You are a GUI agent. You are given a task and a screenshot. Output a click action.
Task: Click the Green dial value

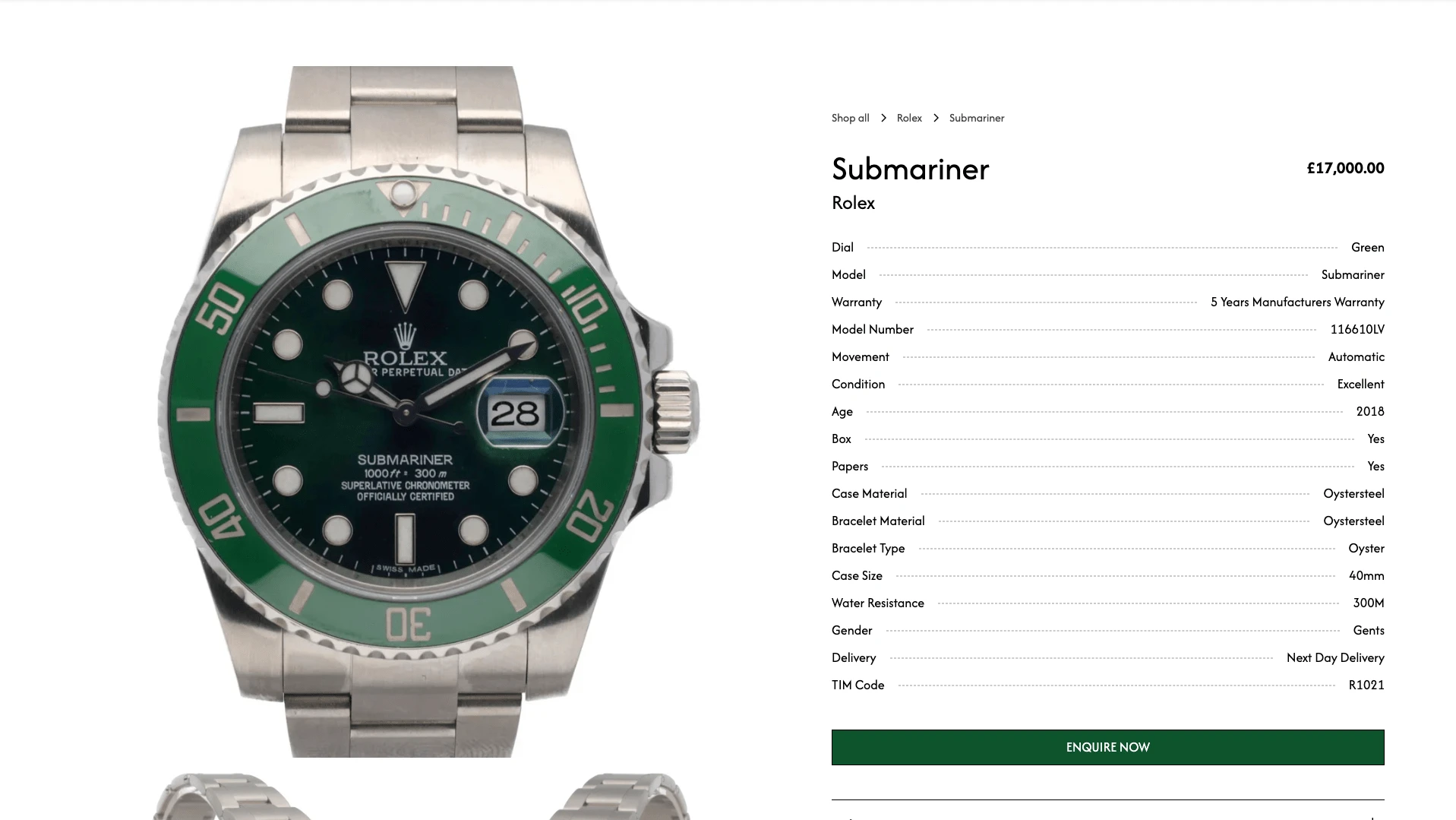pyautogui.click(x=1367, y=247)
